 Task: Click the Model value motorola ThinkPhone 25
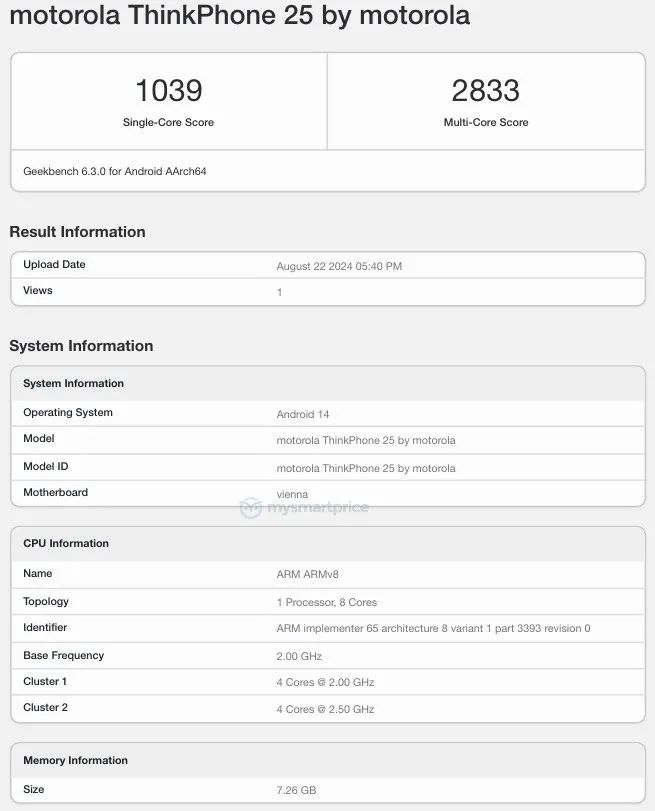tap(366, 440)
